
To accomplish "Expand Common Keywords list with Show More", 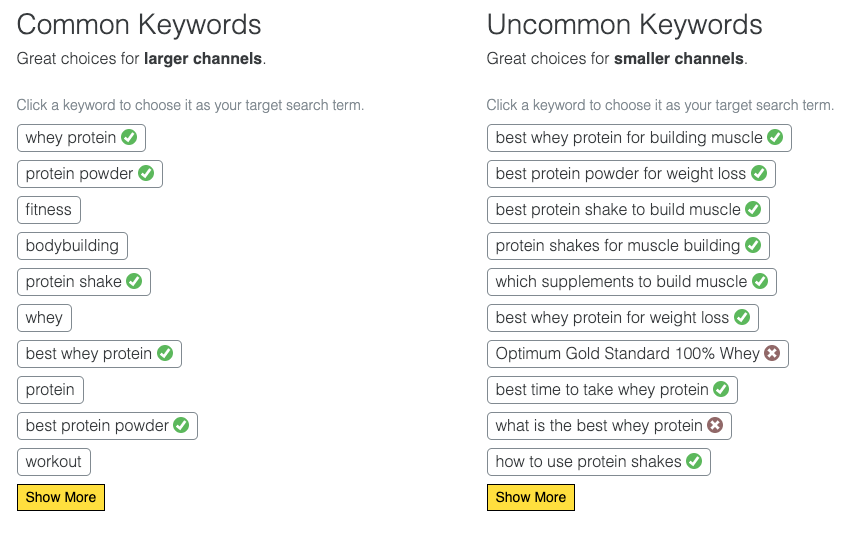I will [x=61, y=497].
